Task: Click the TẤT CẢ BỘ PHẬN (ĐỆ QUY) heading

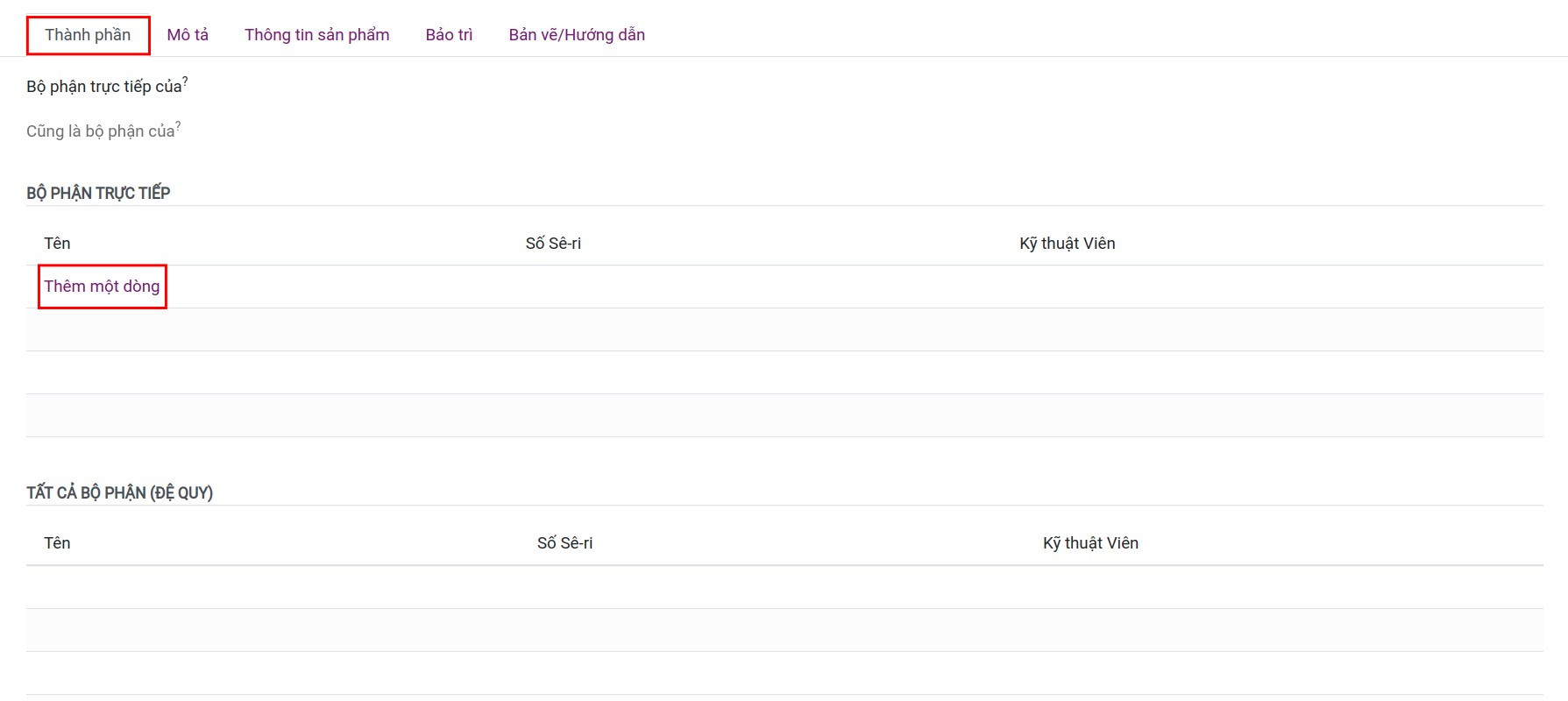Action: coord(119,492)
